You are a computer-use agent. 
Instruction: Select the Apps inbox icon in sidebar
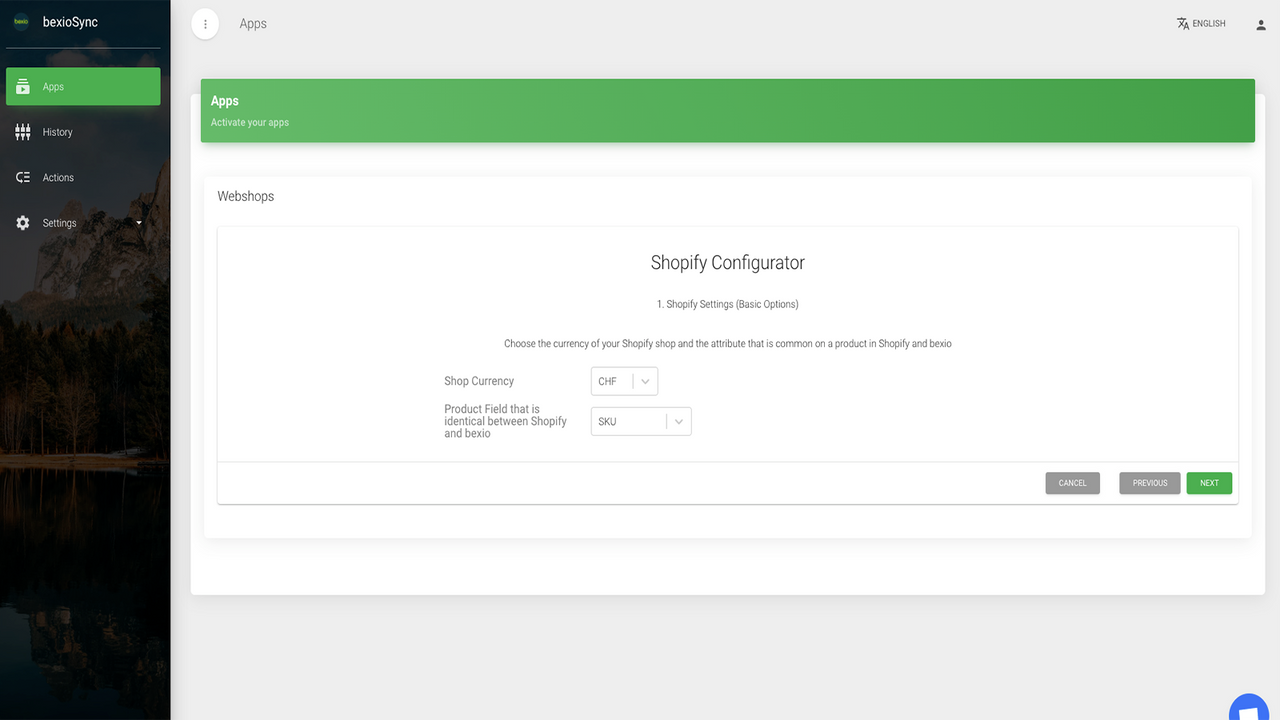coord(22,86)
